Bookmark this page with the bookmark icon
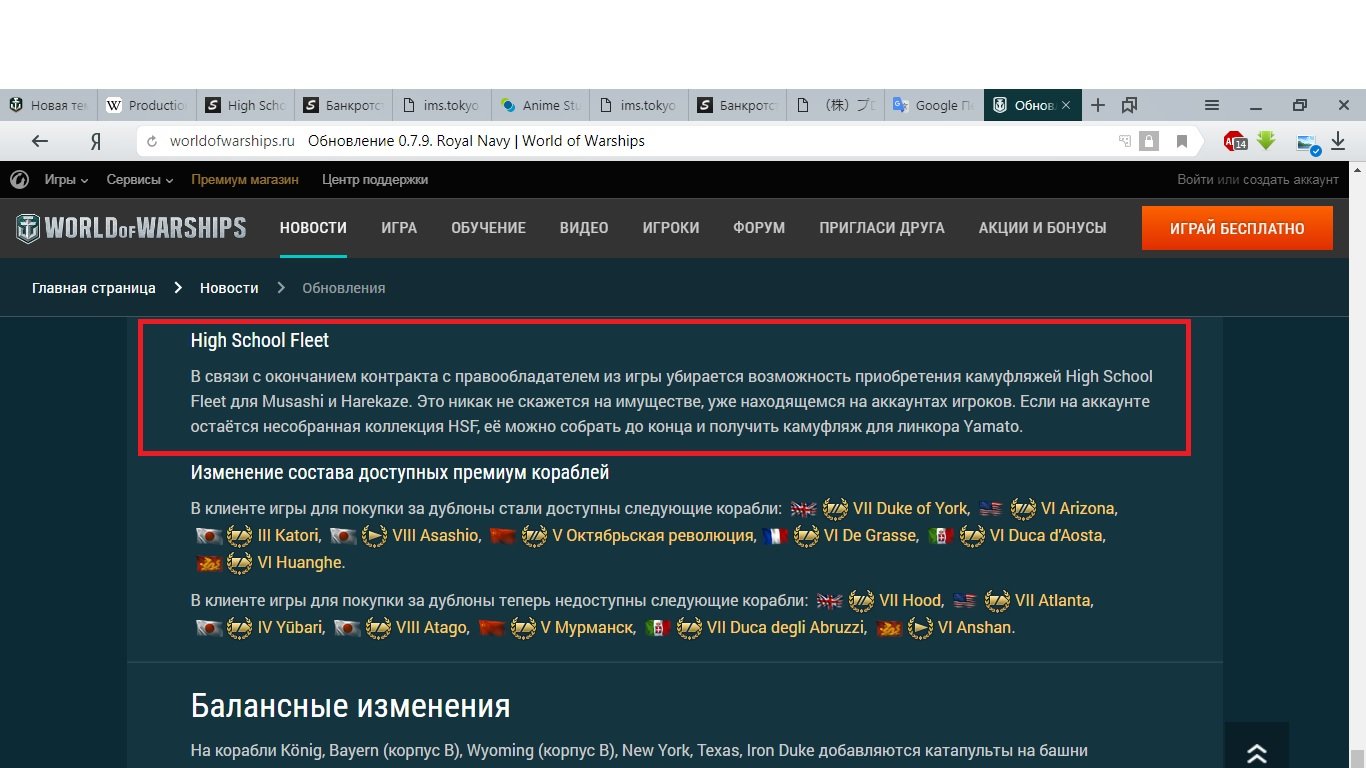 pos(1181,141)
